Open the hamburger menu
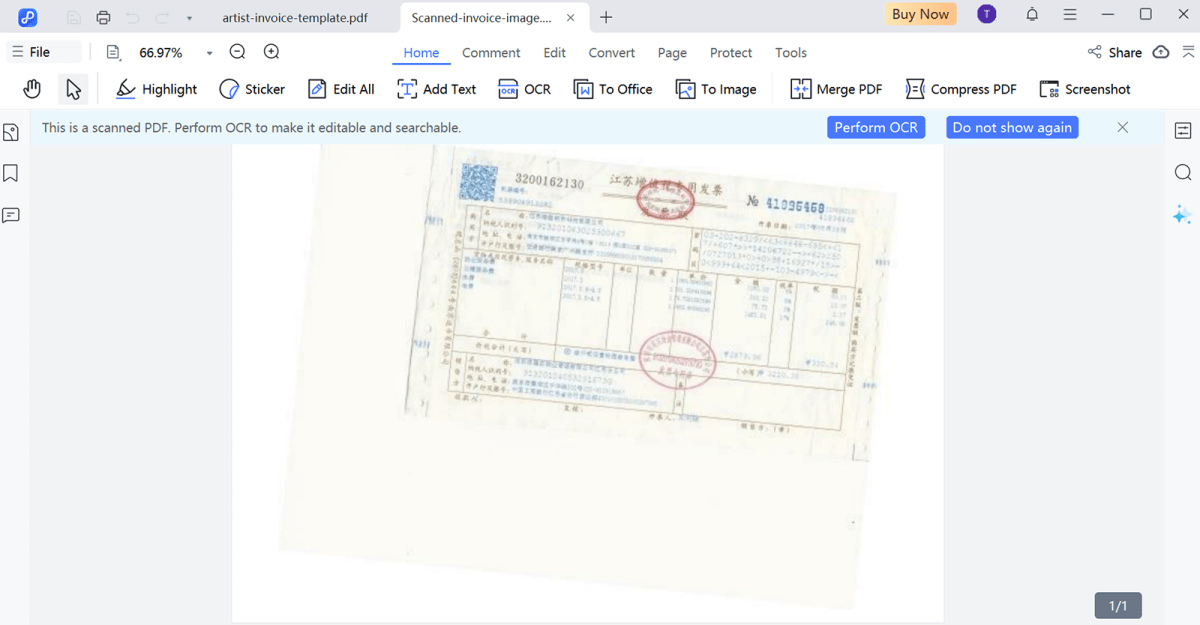1200x625 pixels. click(x=1069, y=14)
